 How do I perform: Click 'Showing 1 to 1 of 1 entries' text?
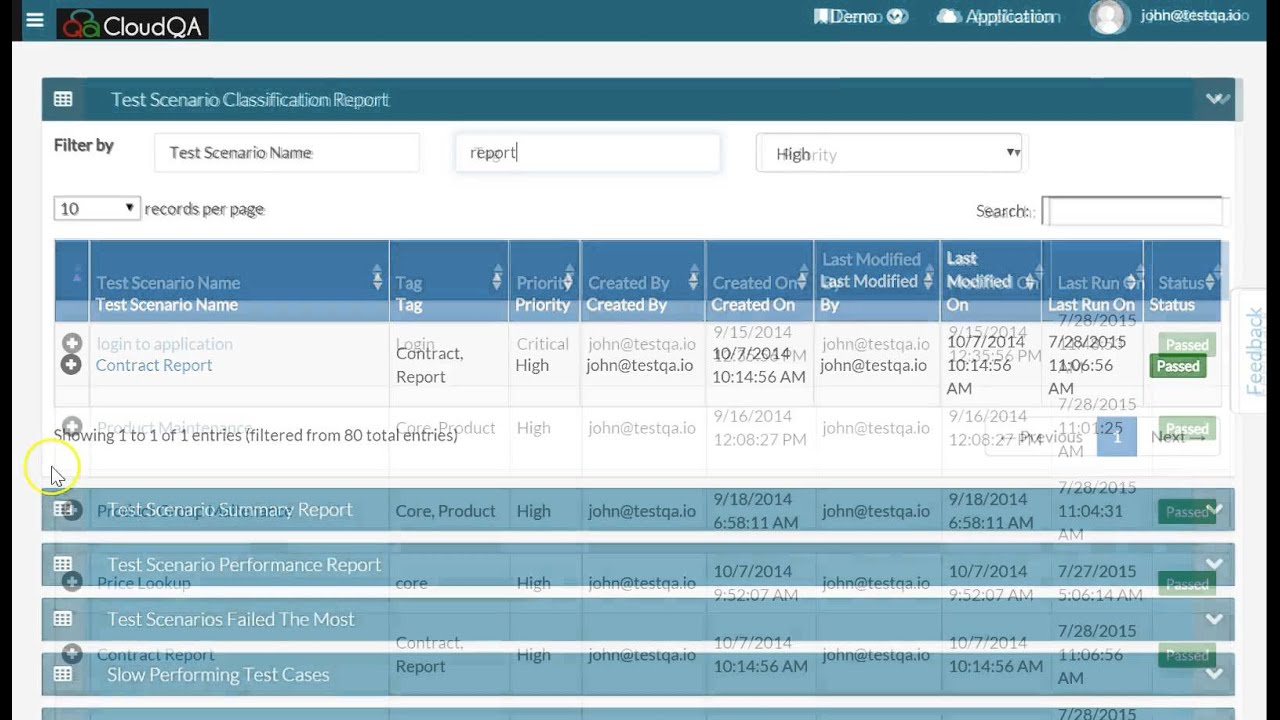point(148,435)
